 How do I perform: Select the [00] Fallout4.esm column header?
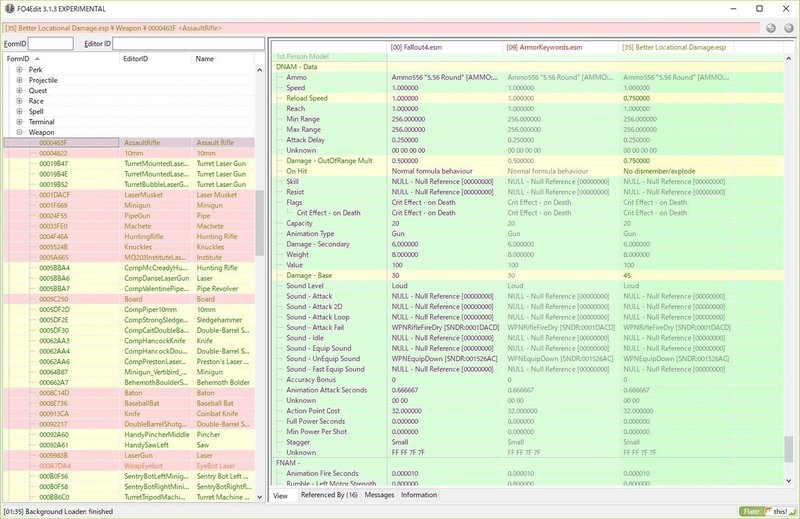coord(445,47)
